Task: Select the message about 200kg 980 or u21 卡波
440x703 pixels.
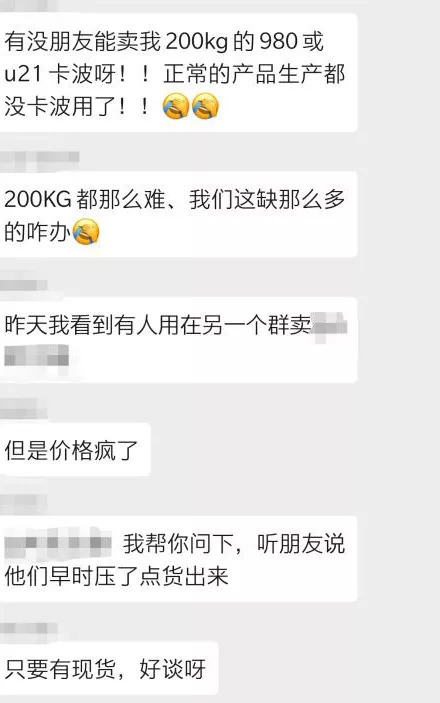Action: tap(178, 73)
